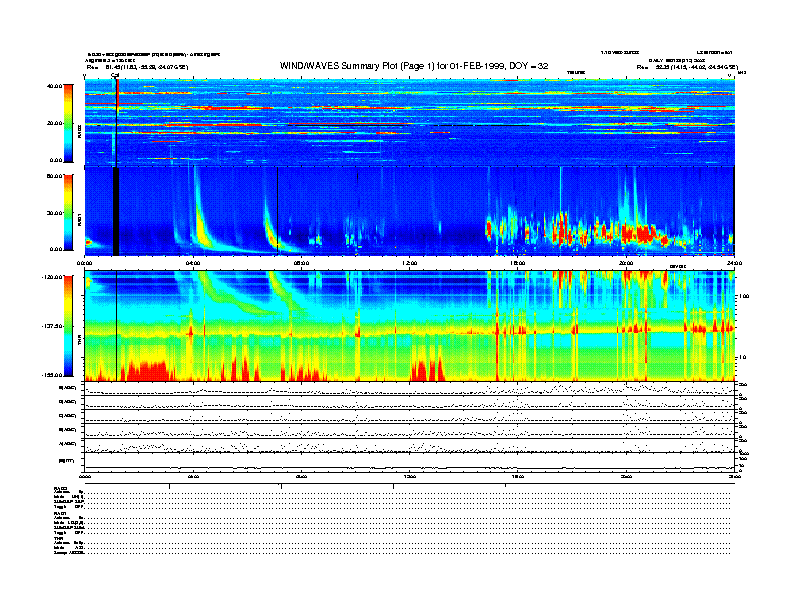792x612 pixels.
Task: Click the 10 label on TNR right axis
Action: pos(742,358)
